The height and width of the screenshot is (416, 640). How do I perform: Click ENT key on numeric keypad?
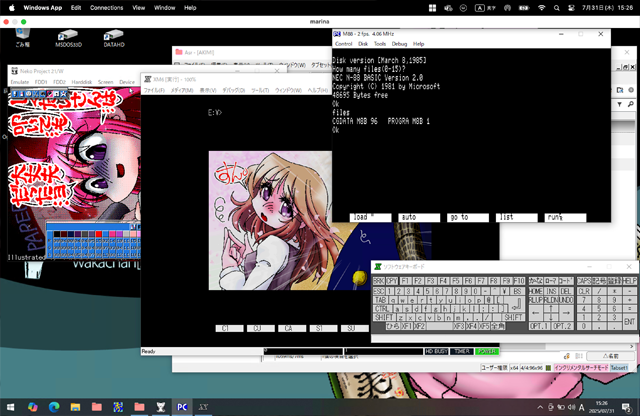(629, 322)
